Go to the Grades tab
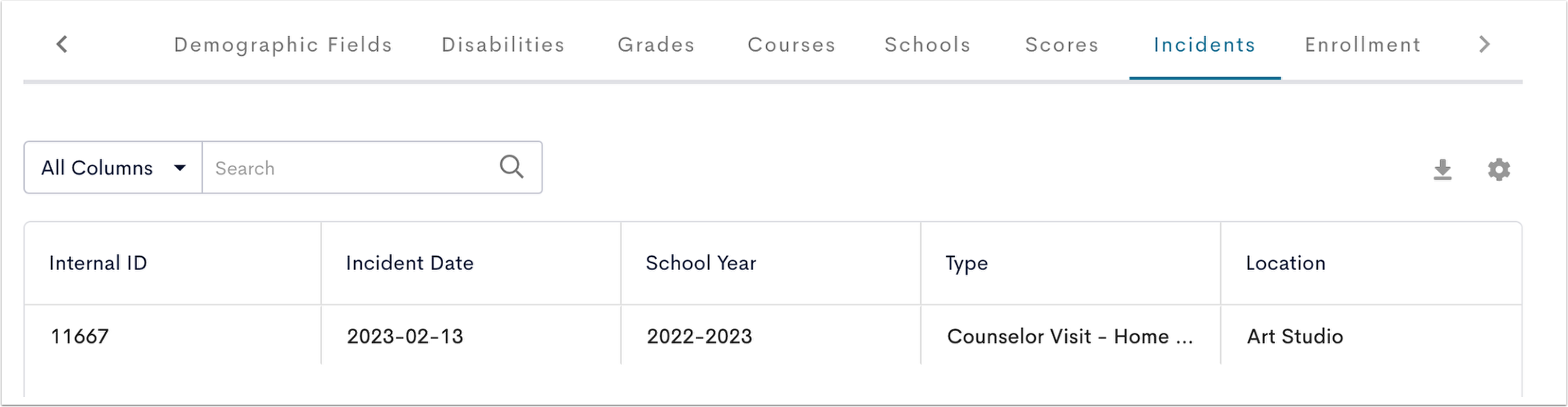The image size is (1568, 407). (x=656, y=45)
